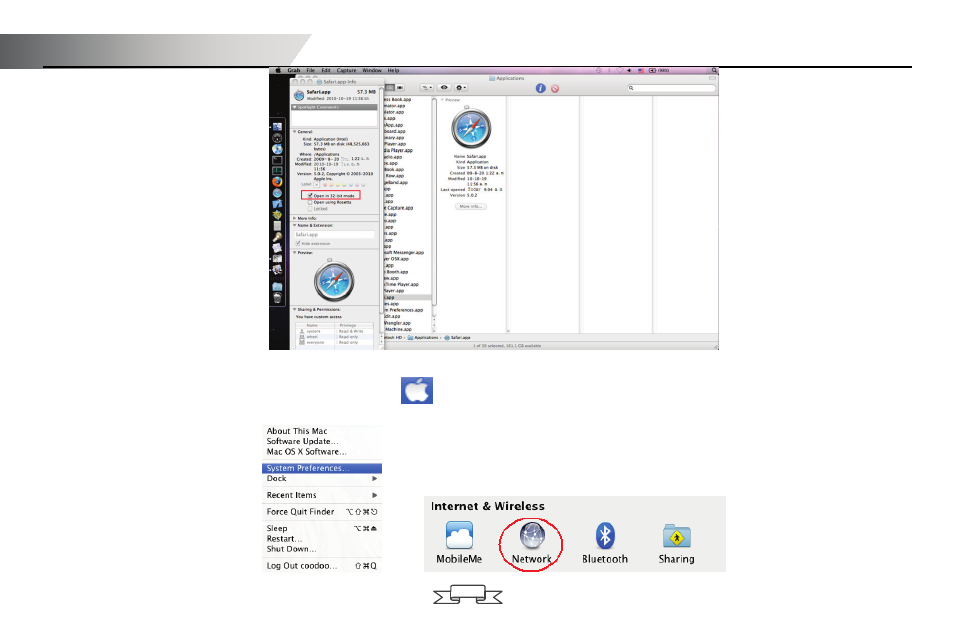This screenshot has height=636, width=955.
Task: Choose Force Quit Finder
Action: click(x=322, y=512)
